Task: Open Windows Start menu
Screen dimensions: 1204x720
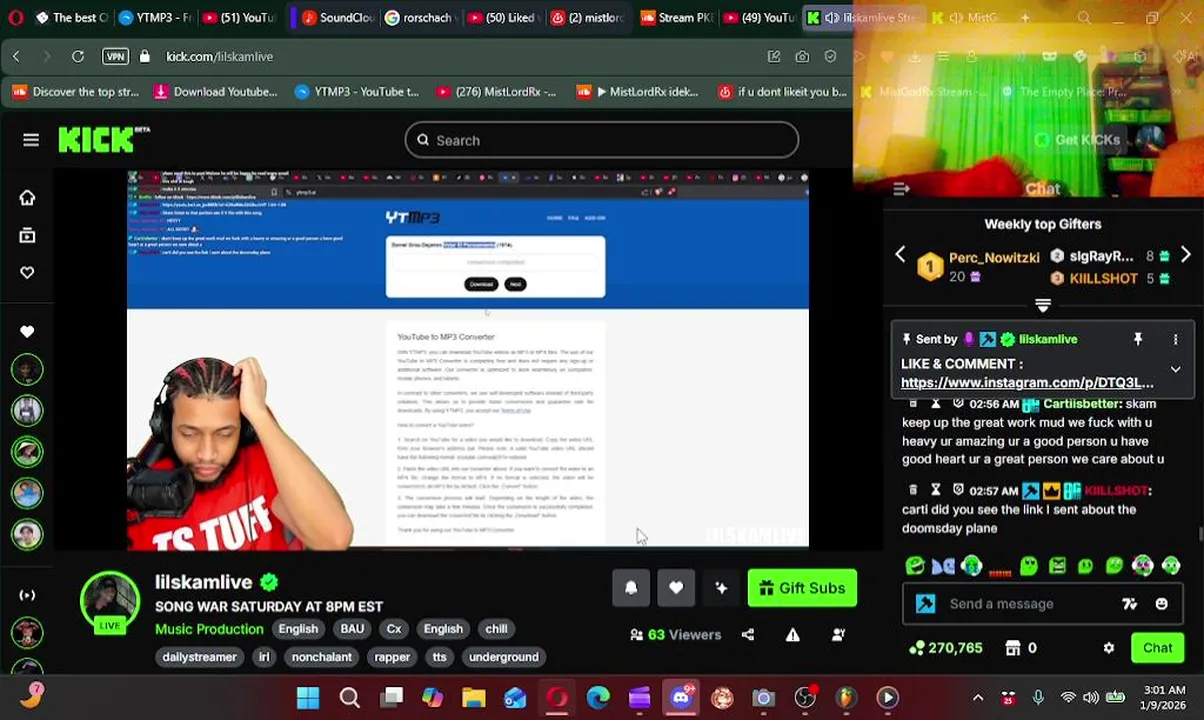Action: [x=308, y=698]
